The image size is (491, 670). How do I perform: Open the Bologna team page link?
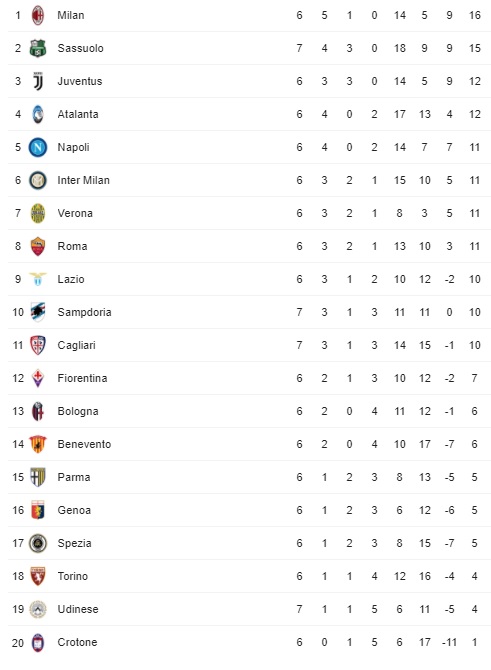pos(78,411)
